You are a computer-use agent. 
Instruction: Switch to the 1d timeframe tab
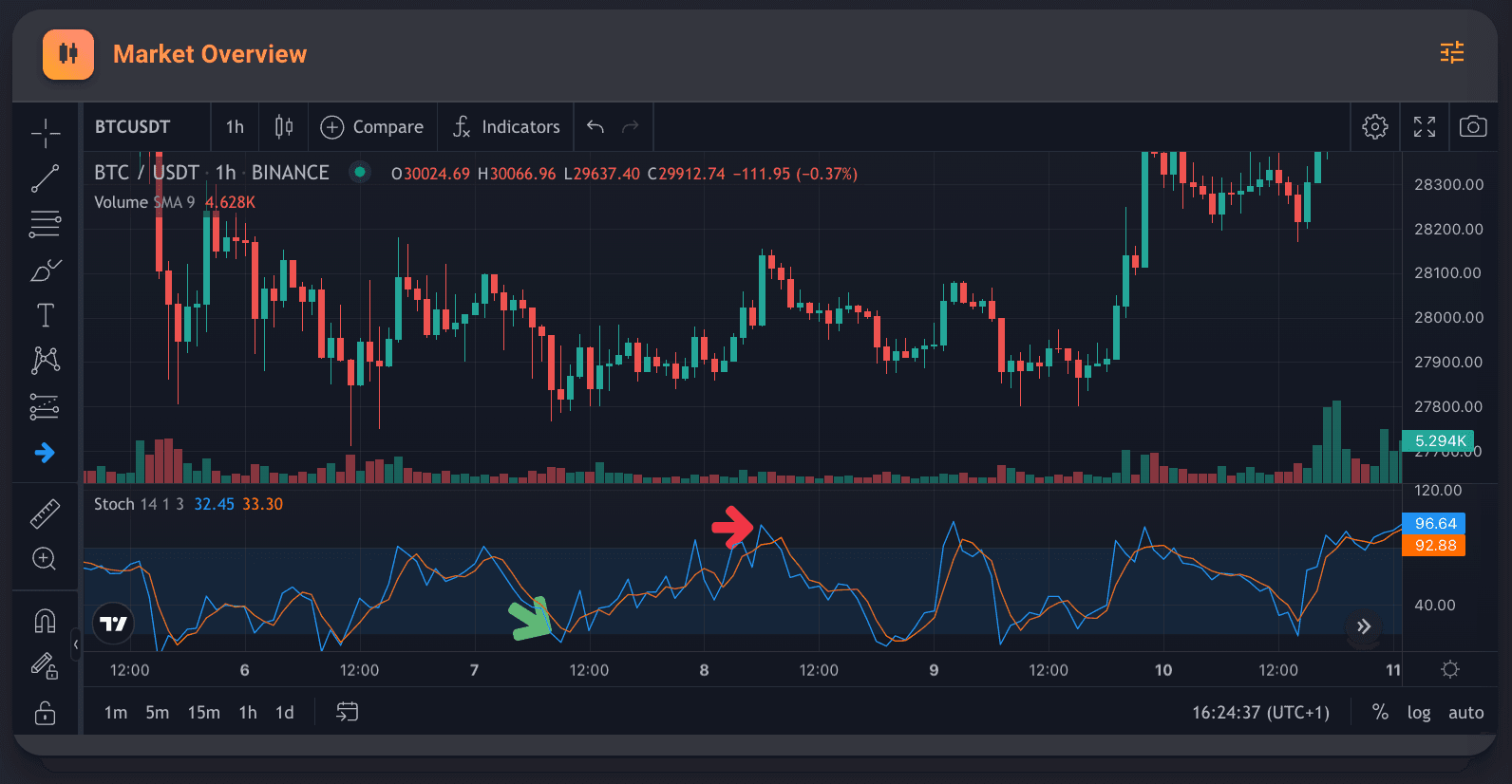pyautogui.click(x=284, y=712)
